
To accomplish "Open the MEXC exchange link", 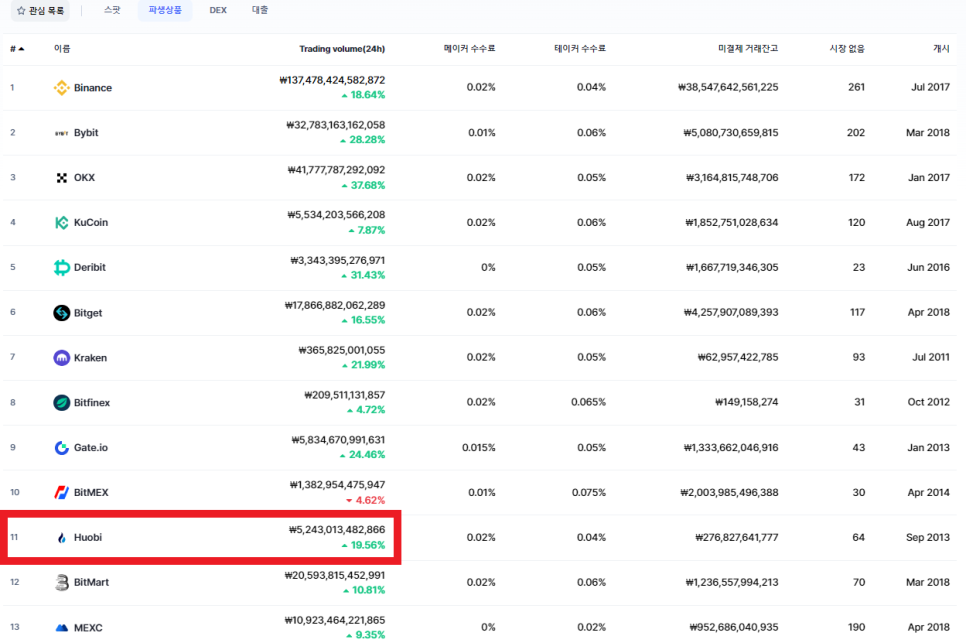I will [87, 627].
